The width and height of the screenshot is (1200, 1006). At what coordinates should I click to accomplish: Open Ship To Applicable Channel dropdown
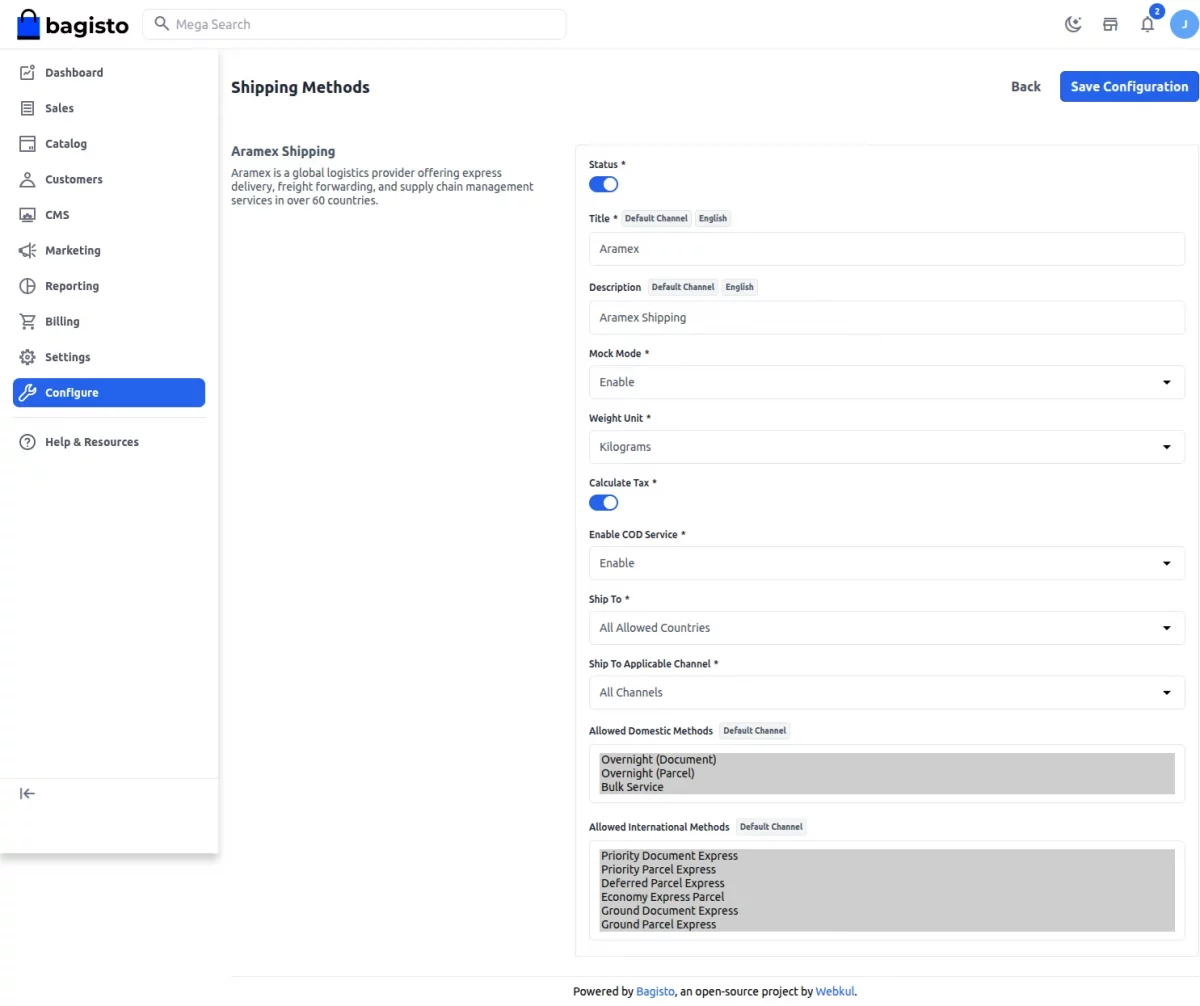point(887,692)
